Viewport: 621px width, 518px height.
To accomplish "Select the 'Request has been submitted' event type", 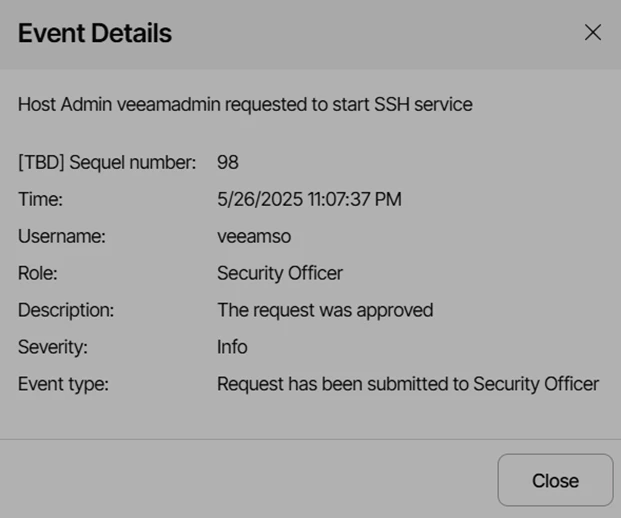I will point(408,384).
